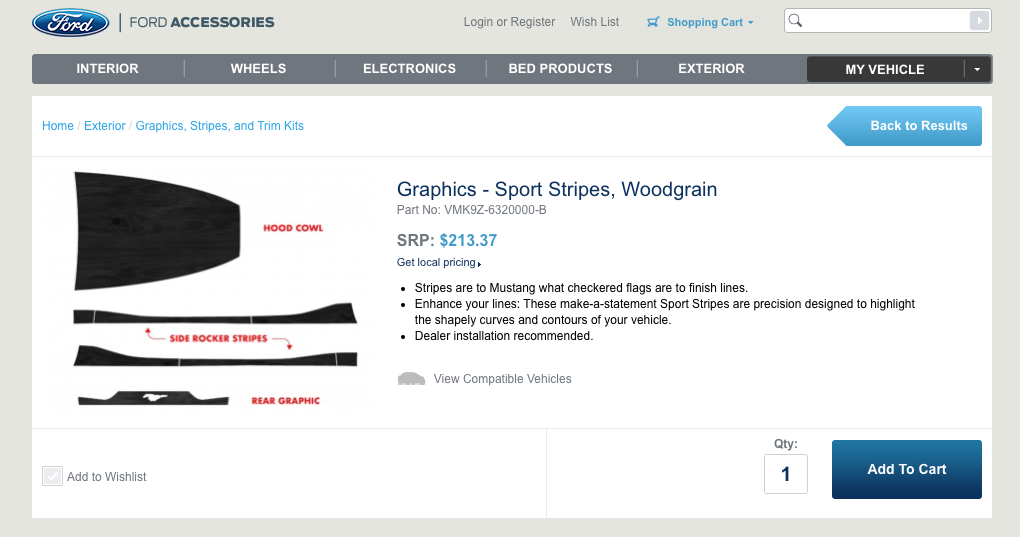Go to Bed Products category
The width and height of the screenshot is (1020, 537).
560,69
